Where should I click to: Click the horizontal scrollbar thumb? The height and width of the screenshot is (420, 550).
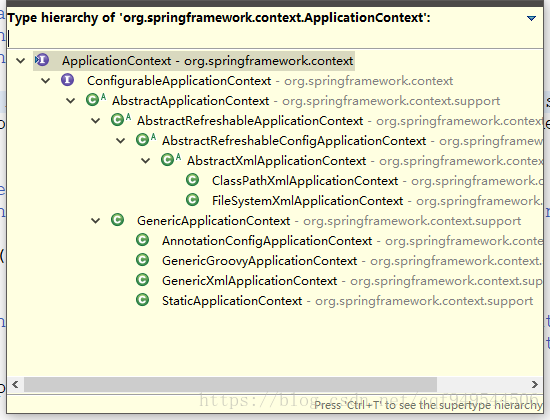click(230, 384)
